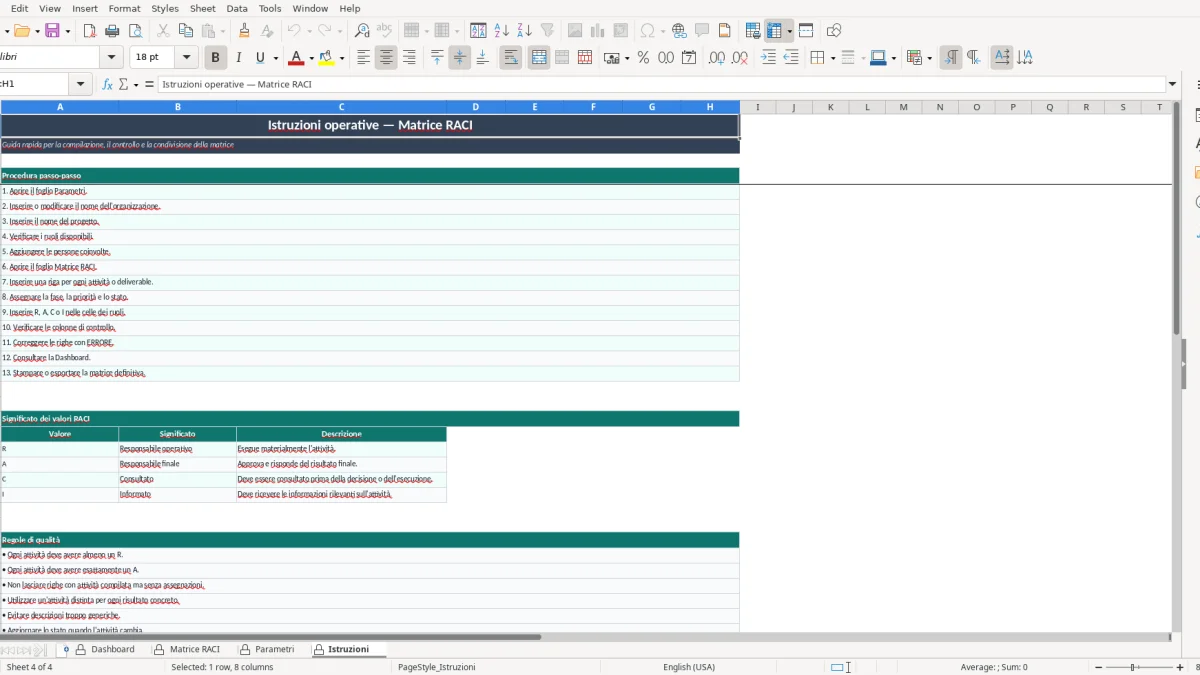Open Find & Replace
This screenshot has height=675, width=1200.
point(362,31)
